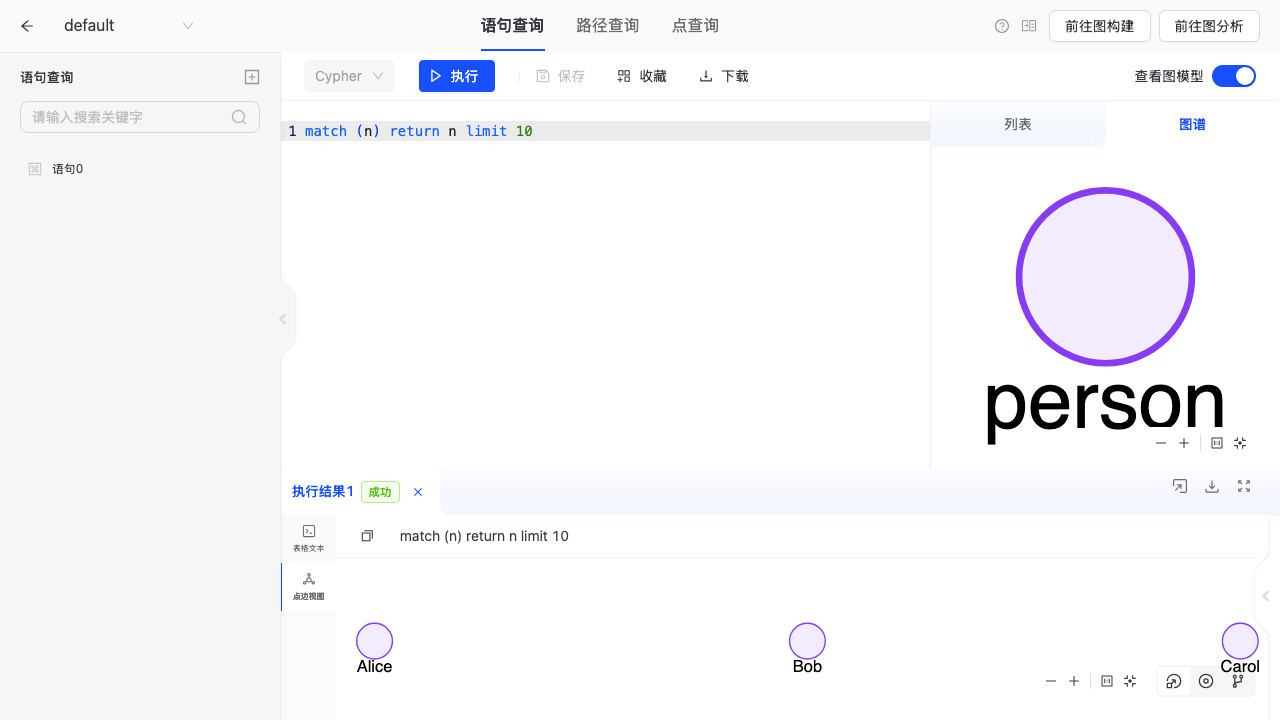Close the 执行结果1 result tab

[418, 492]
